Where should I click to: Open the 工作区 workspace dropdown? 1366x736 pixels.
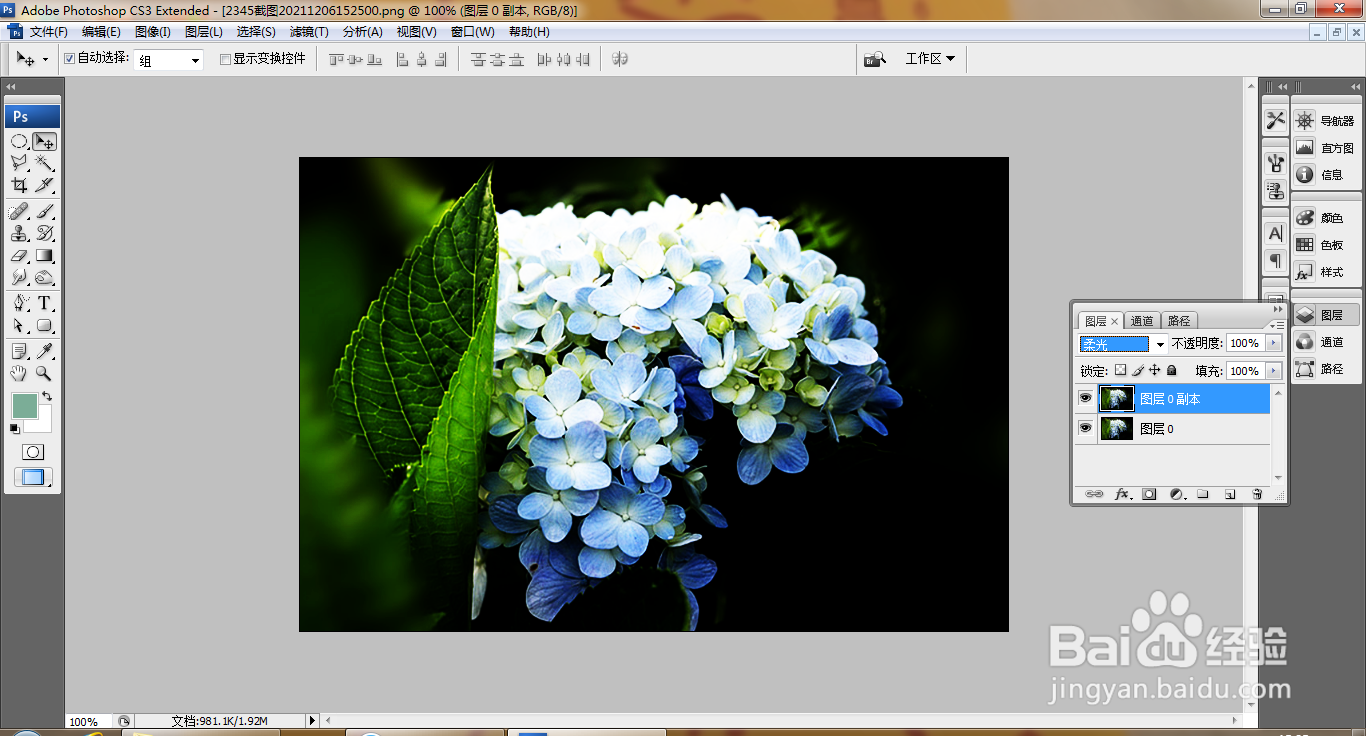(x=930, y=59)
